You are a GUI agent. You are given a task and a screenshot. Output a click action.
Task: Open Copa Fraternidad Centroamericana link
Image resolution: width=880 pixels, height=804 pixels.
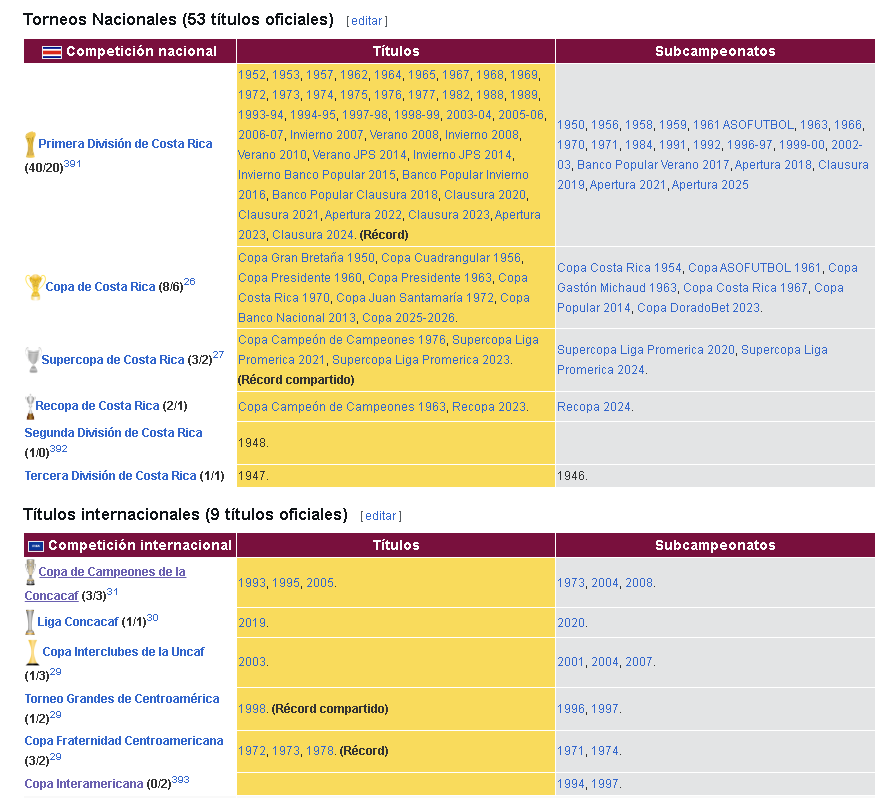click(124, 741)
